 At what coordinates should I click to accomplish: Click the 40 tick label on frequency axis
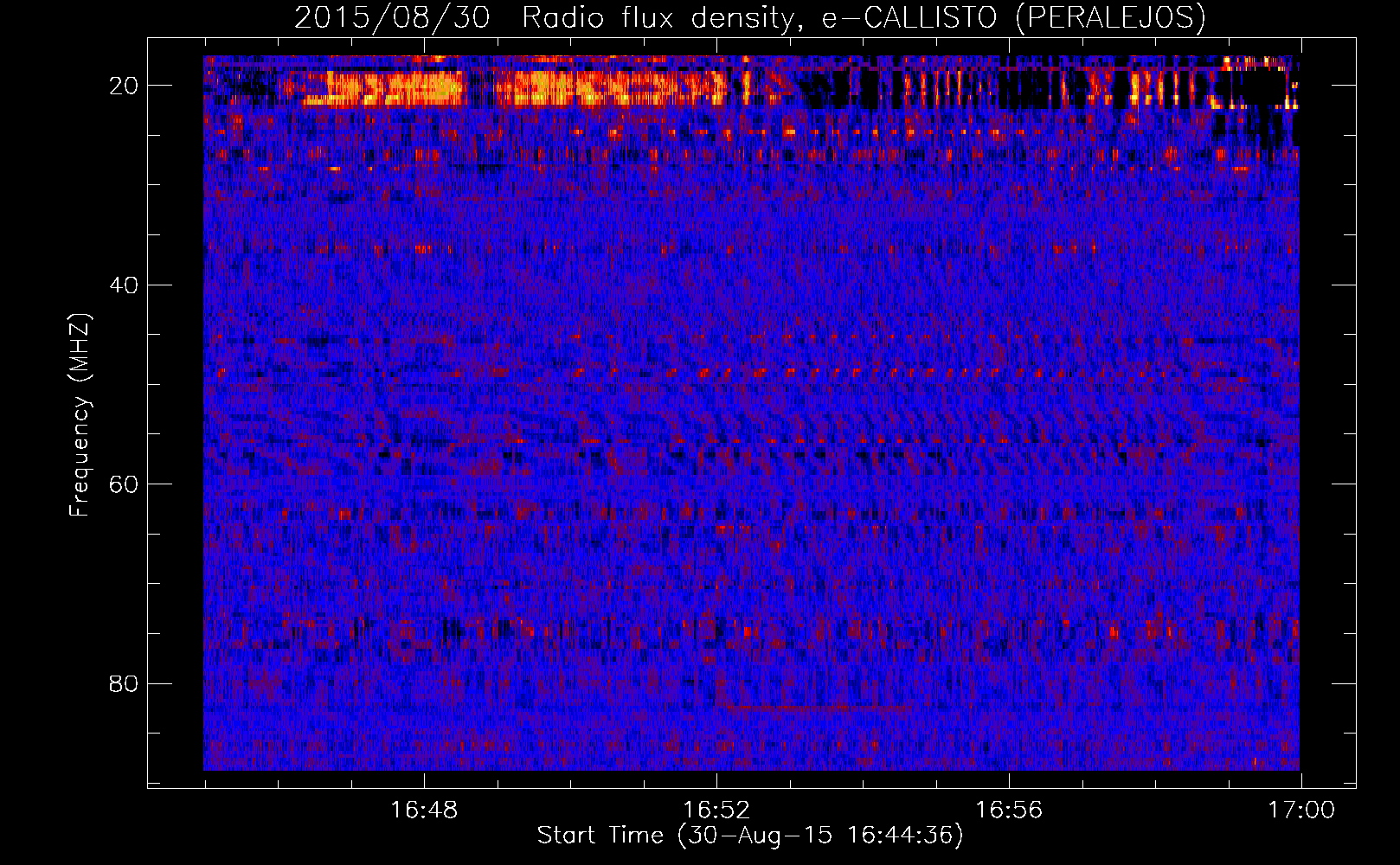pos(125,285)
